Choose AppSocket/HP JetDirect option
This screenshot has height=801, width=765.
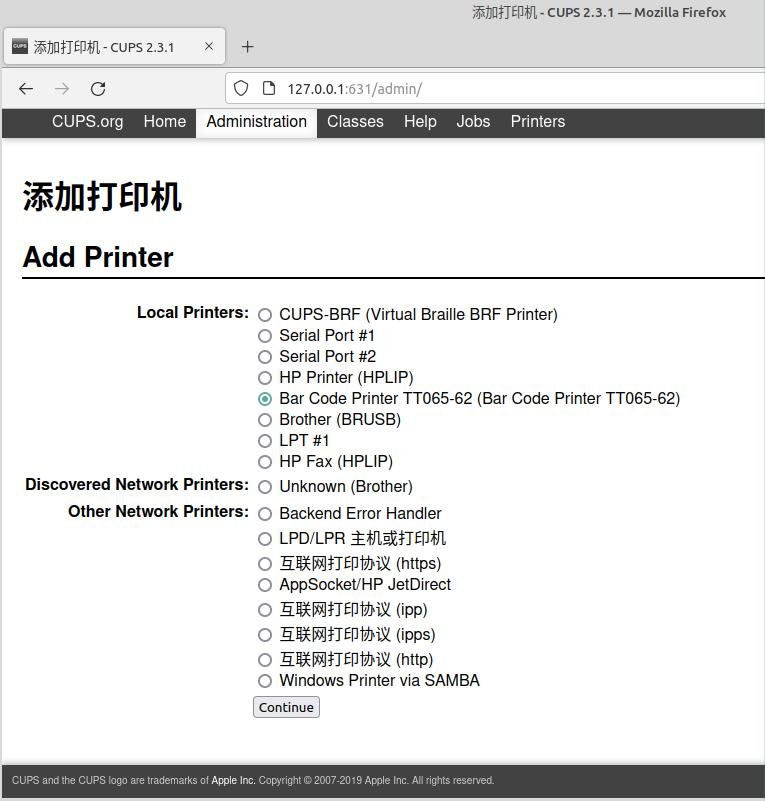pyautogui.click(x=265, y=585)
